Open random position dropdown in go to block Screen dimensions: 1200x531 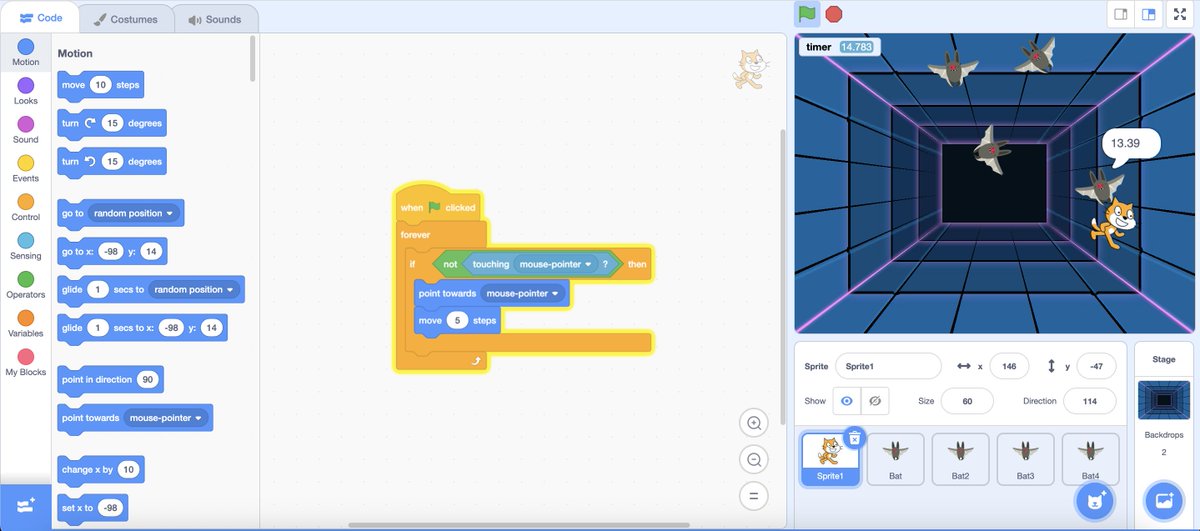[134, 213]
